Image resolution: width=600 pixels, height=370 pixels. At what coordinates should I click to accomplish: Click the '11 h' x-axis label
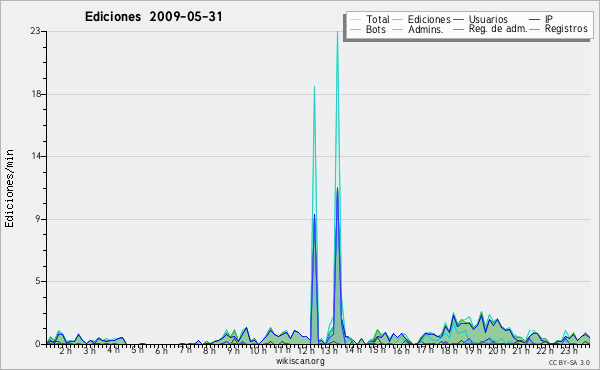pos(282,350)
